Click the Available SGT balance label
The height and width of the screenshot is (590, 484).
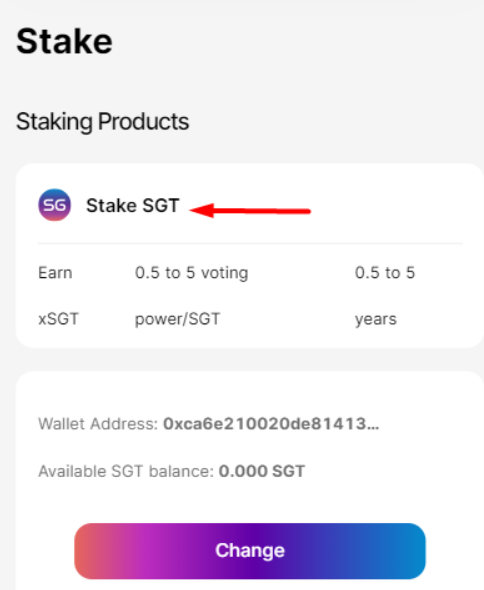(x=126, y=471)
